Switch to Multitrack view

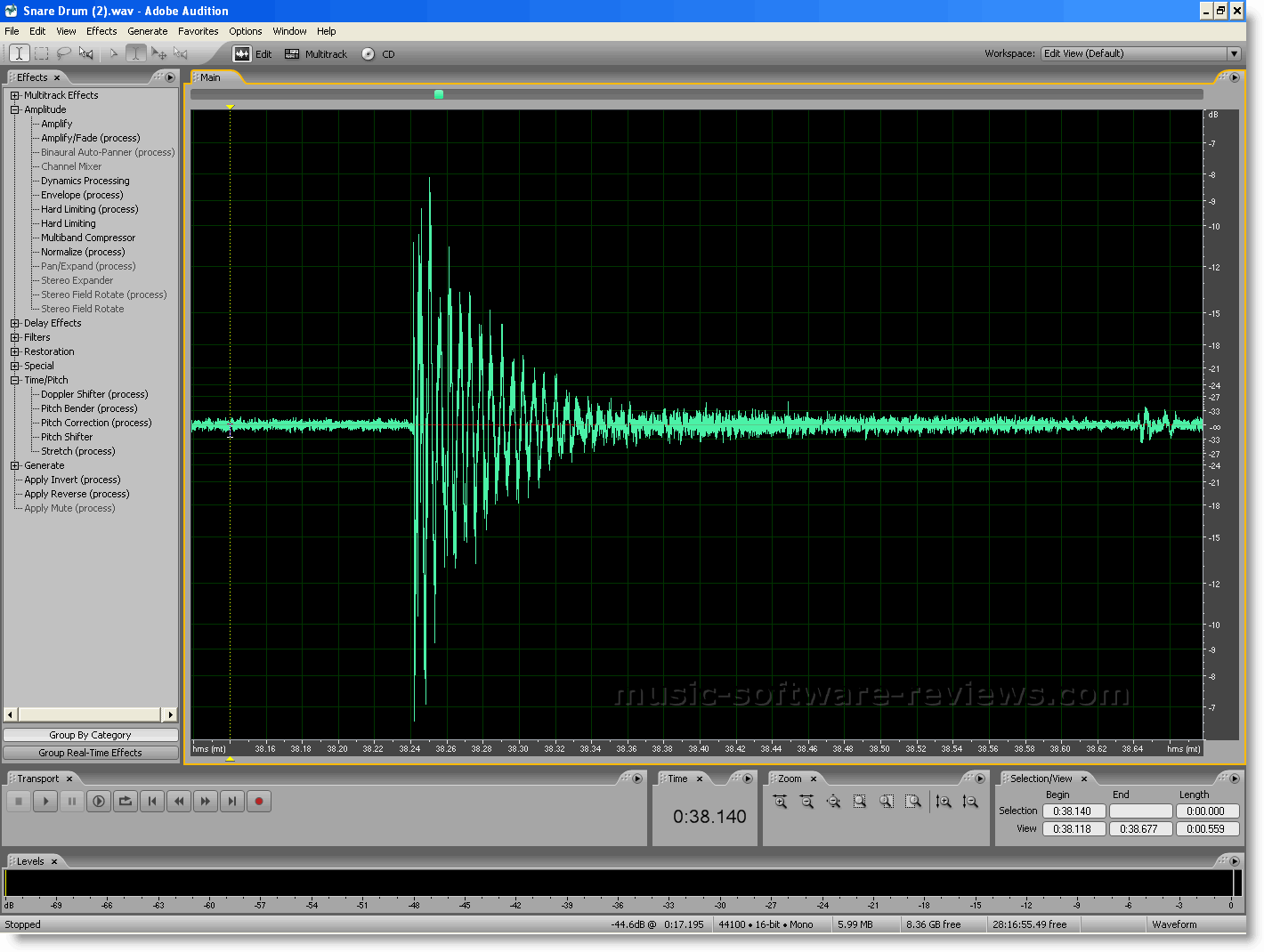tap(316, 54)
